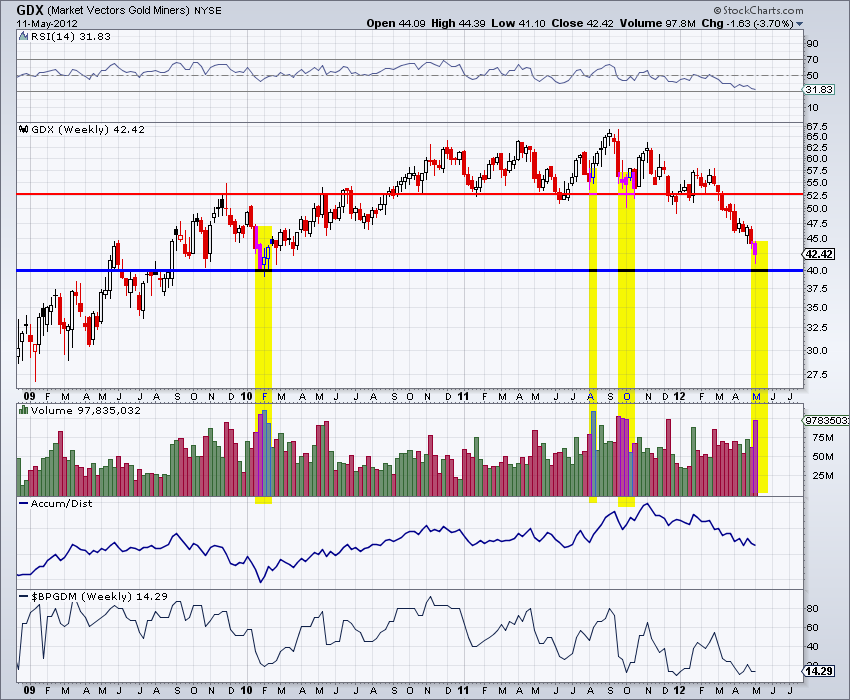The image size is (850, 700).
Task: Click the yellow highlight over May 2012
Action: point(759,367)
